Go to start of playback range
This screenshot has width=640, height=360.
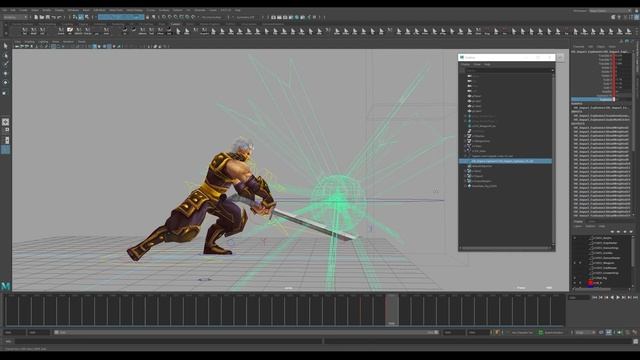coord(595,298)
